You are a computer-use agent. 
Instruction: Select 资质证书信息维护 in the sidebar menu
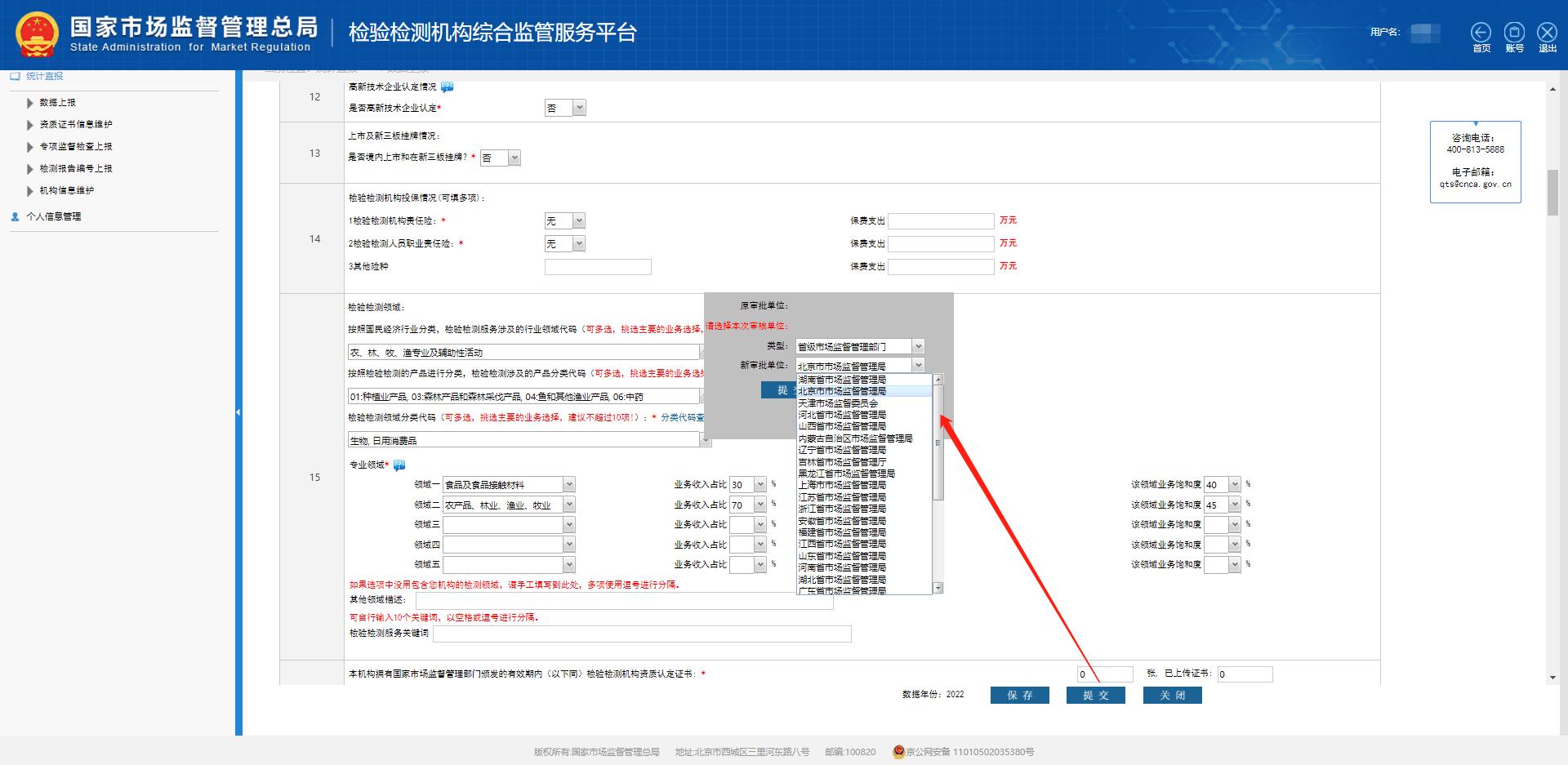pos(76,124)
